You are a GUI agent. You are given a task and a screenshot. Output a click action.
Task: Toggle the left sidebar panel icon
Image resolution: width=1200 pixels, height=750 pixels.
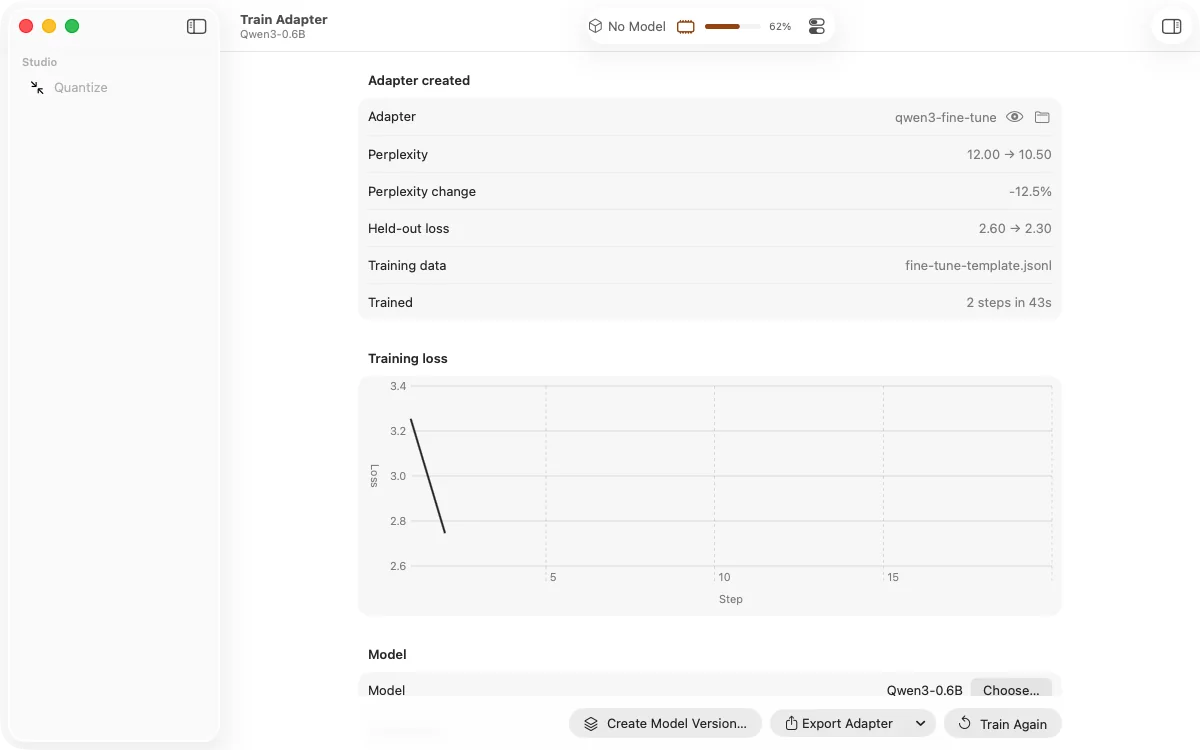click(197, 27)
